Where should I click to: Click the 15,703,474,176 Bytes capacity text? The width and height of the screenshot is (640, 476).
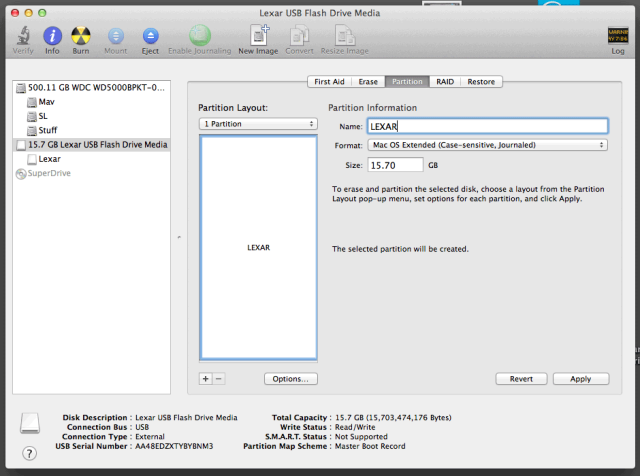coord(409,418)
